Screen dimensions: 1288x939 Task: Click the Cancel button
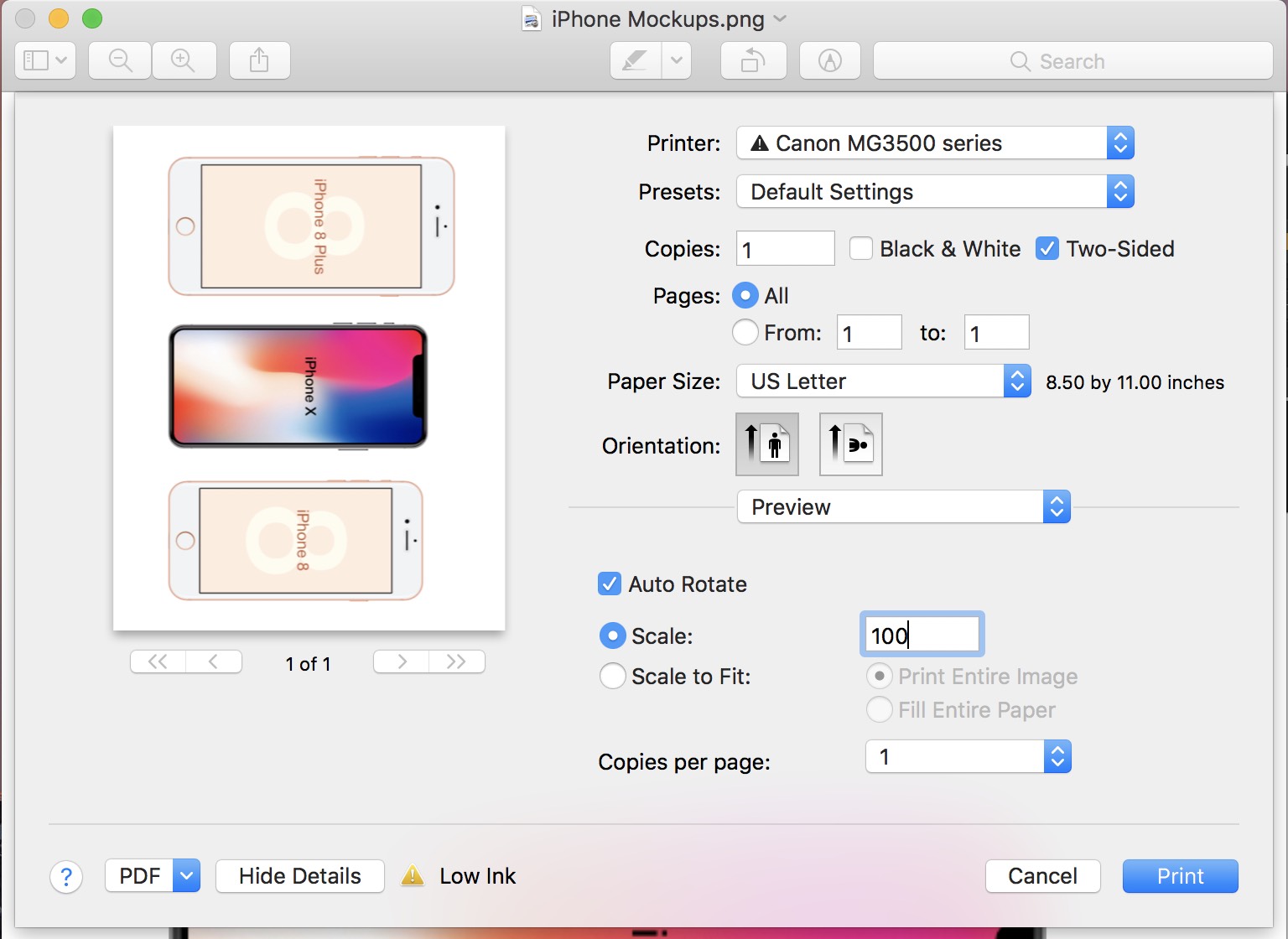click(1042, 876)
